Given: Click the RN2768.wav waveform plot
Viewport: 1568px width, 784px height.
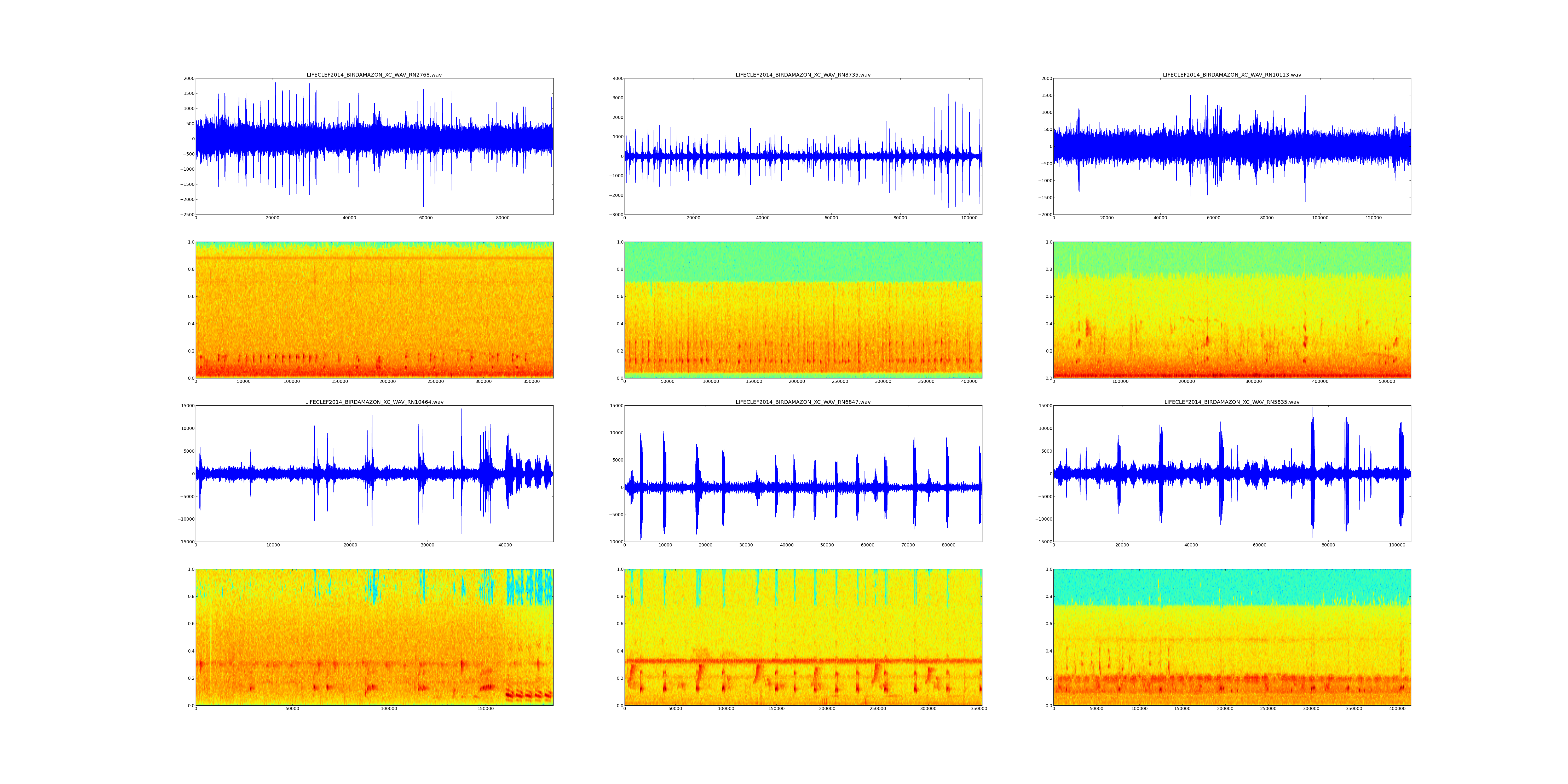Looking at the screenshot, I should (x=374, y=146).
